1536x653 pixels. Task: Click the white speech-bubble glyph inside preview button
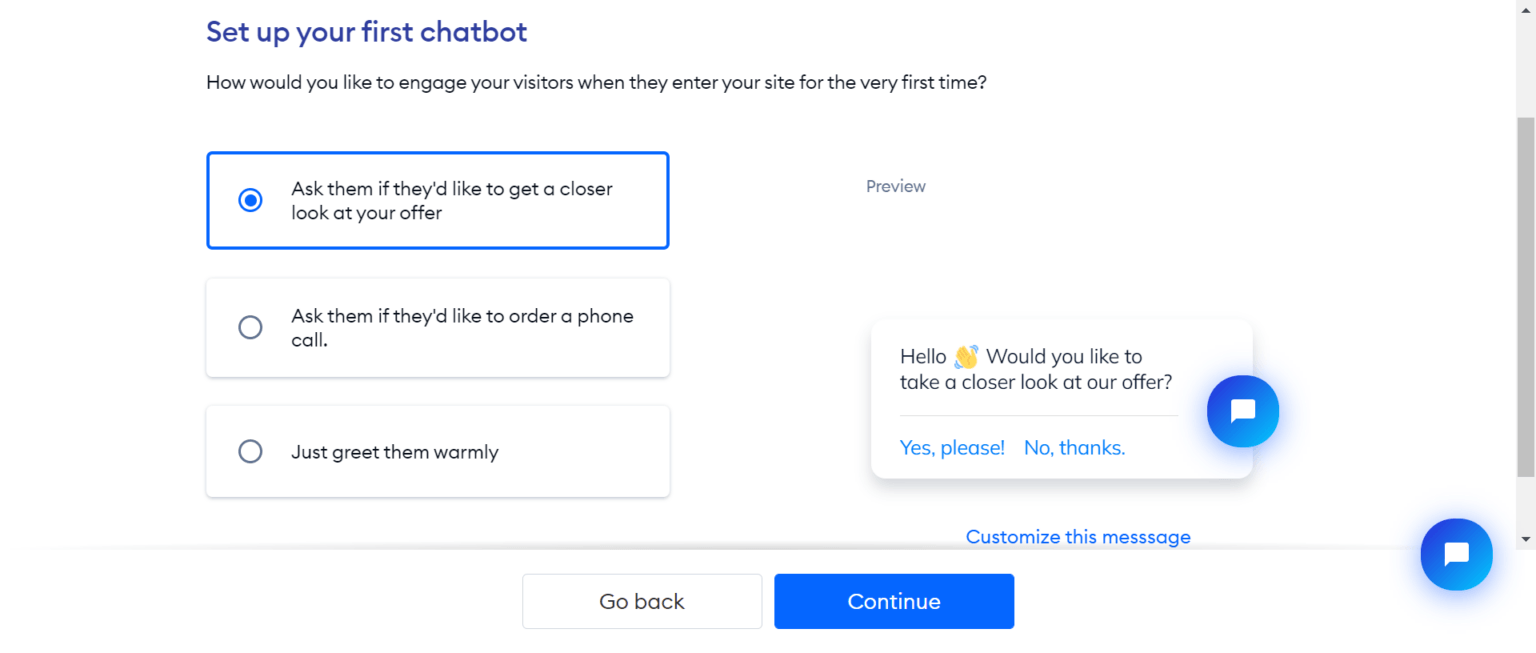1242,411
